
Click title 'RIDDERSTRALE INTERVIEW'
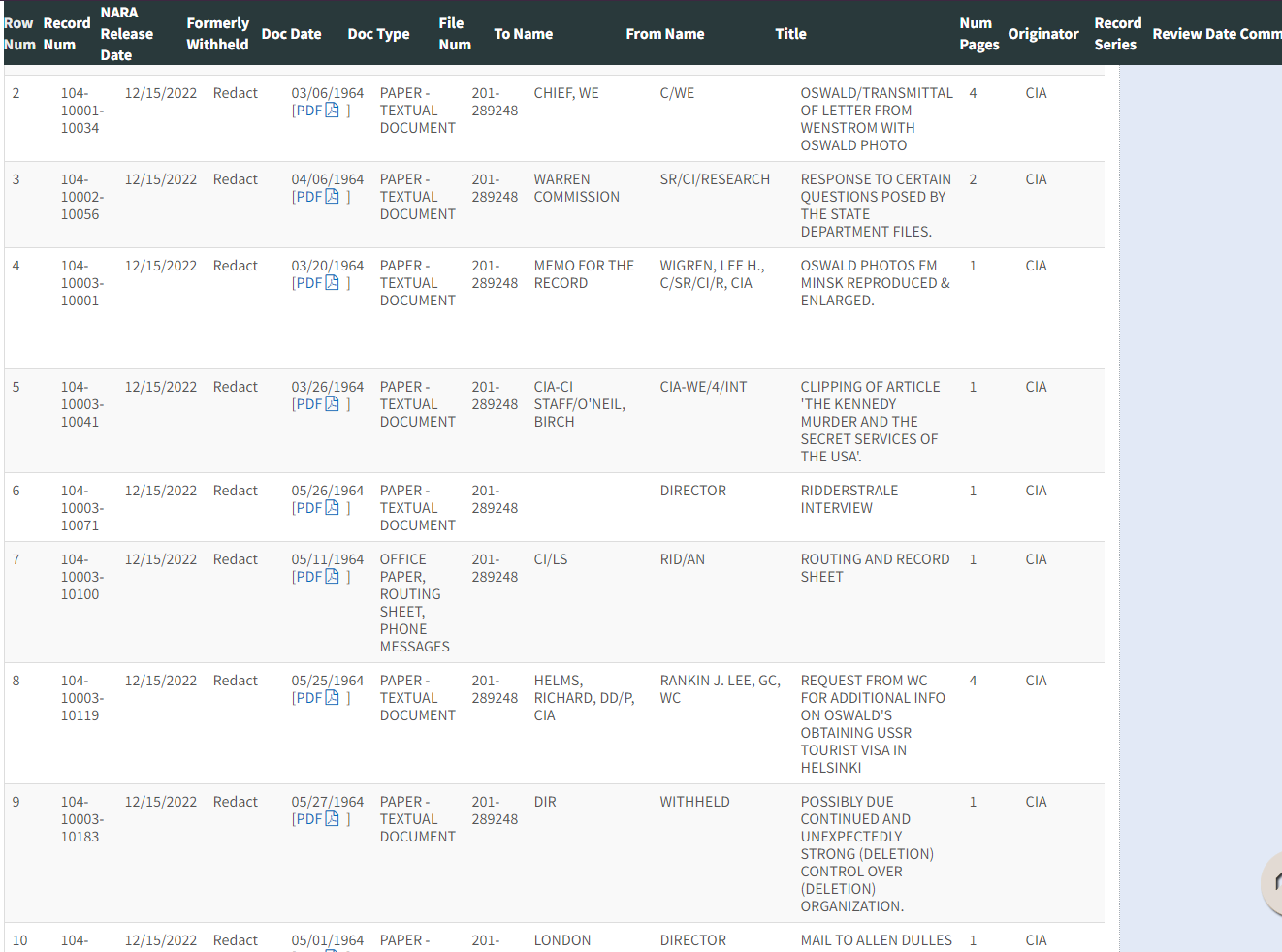849,499
